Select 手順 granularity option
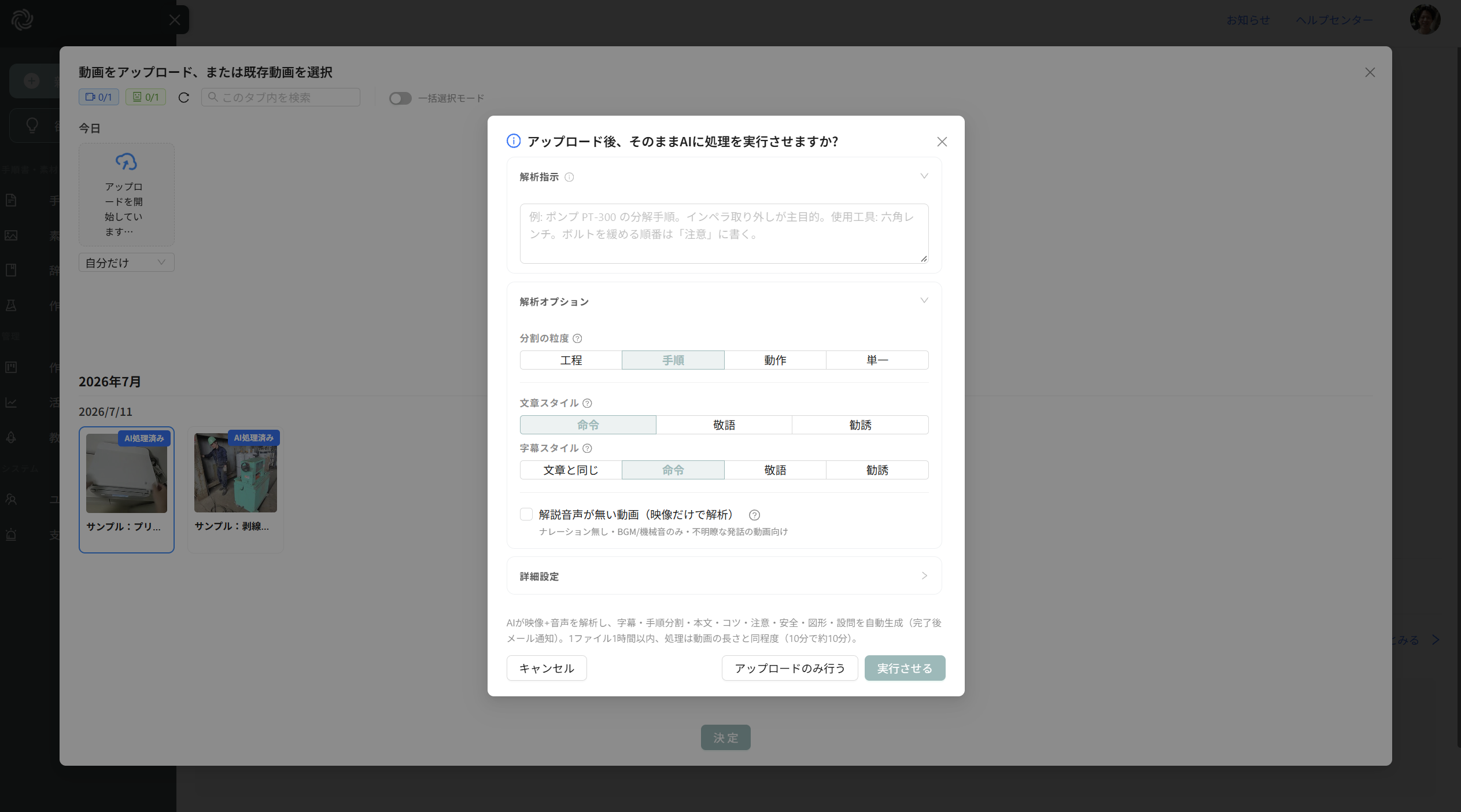 [x=673, y=360]
